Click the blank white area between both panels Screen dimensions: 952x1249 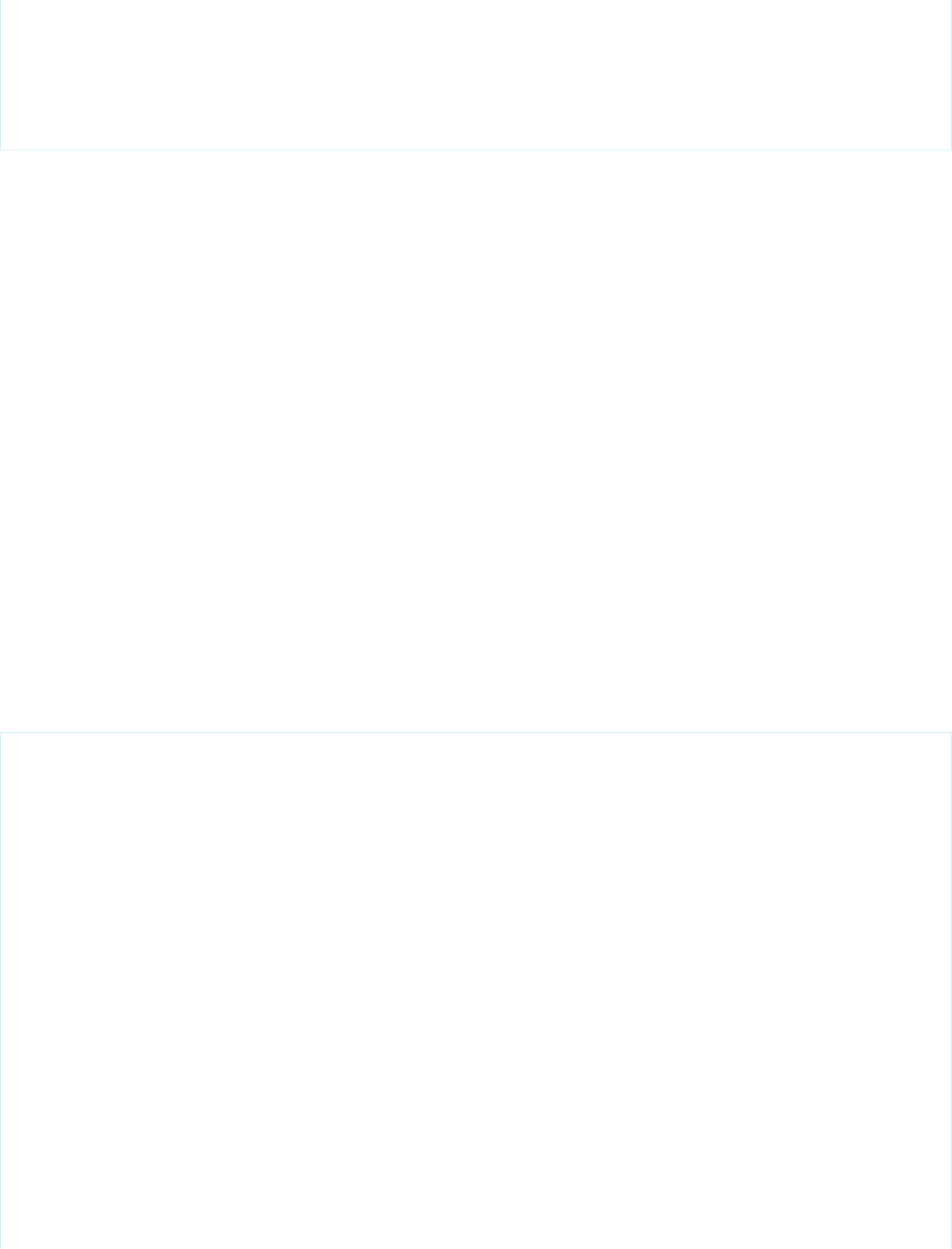[476, 441]
